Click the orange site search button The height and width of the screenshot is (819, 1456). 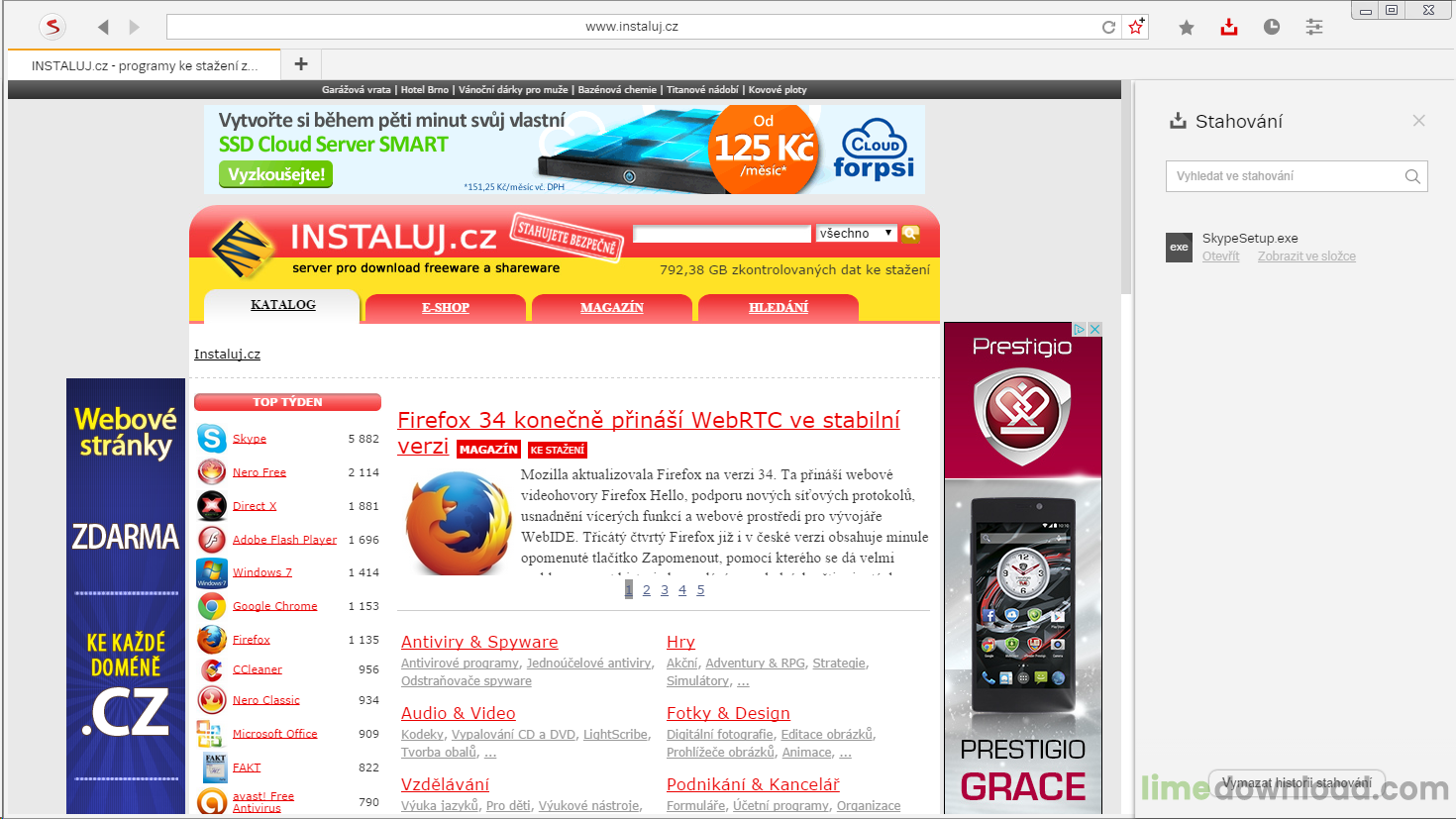(910, 234)
